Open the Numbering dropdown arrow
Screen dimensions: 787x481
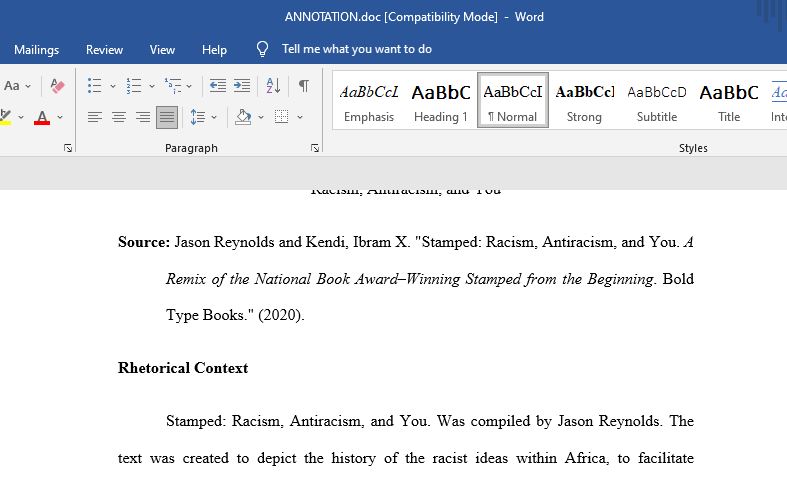pos(152,86)
